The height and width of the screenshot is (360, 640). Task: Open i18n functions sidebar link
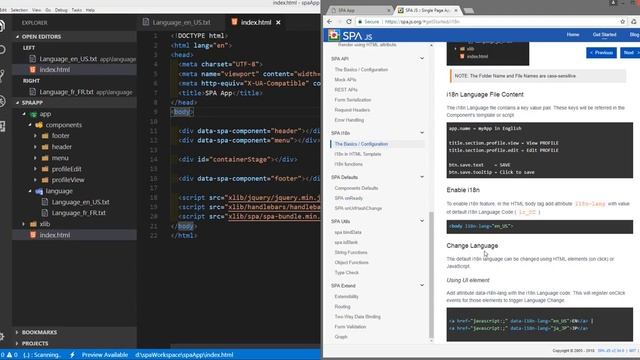348,164
